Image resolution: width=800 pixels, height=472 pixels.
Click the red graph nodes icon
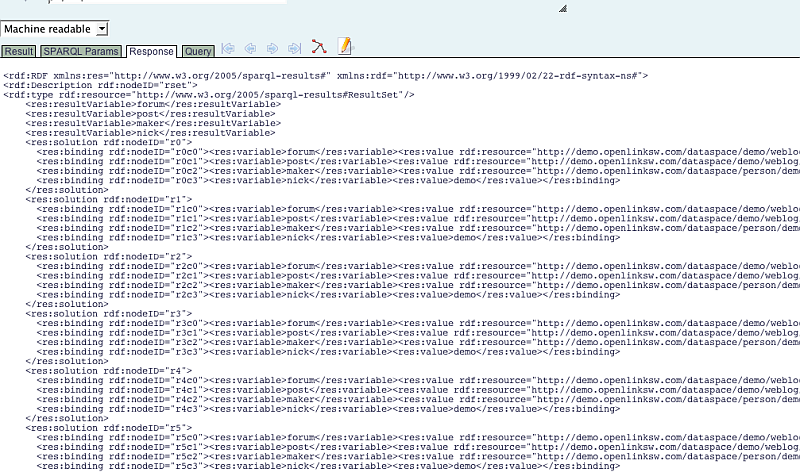pos(319,47)
